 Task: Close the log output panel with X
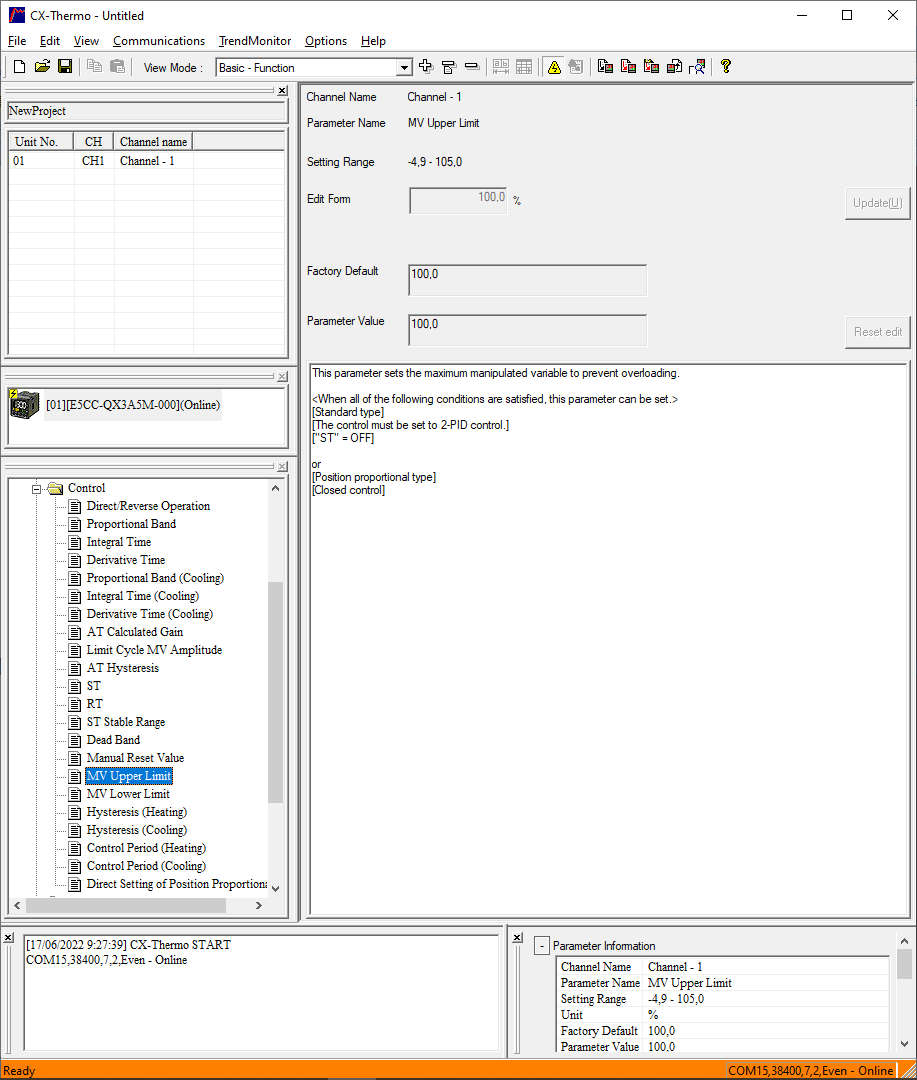point(8,937)
